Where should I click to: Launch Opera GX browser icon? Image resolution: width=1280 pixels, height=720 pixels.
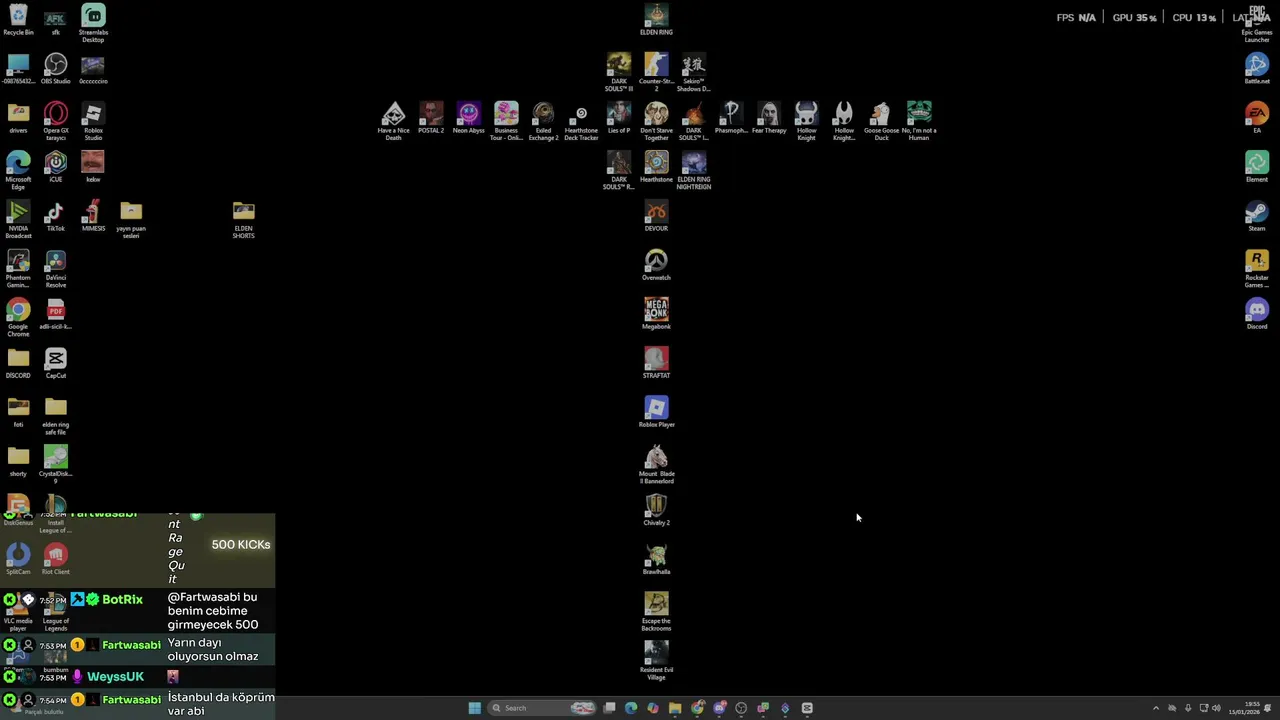pos(55,121)
